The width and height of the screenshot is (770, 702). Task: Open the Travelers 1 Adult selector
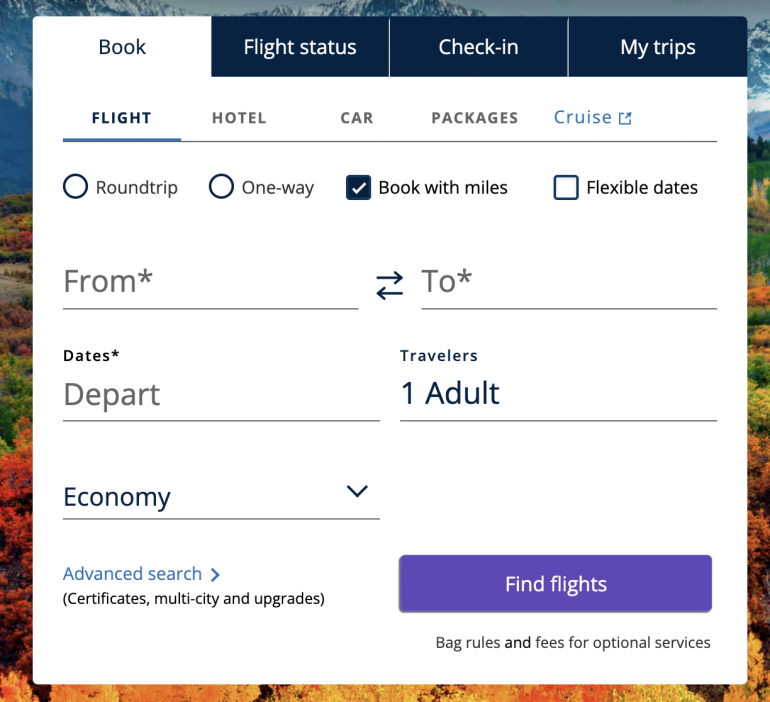[x=557, y=393]
